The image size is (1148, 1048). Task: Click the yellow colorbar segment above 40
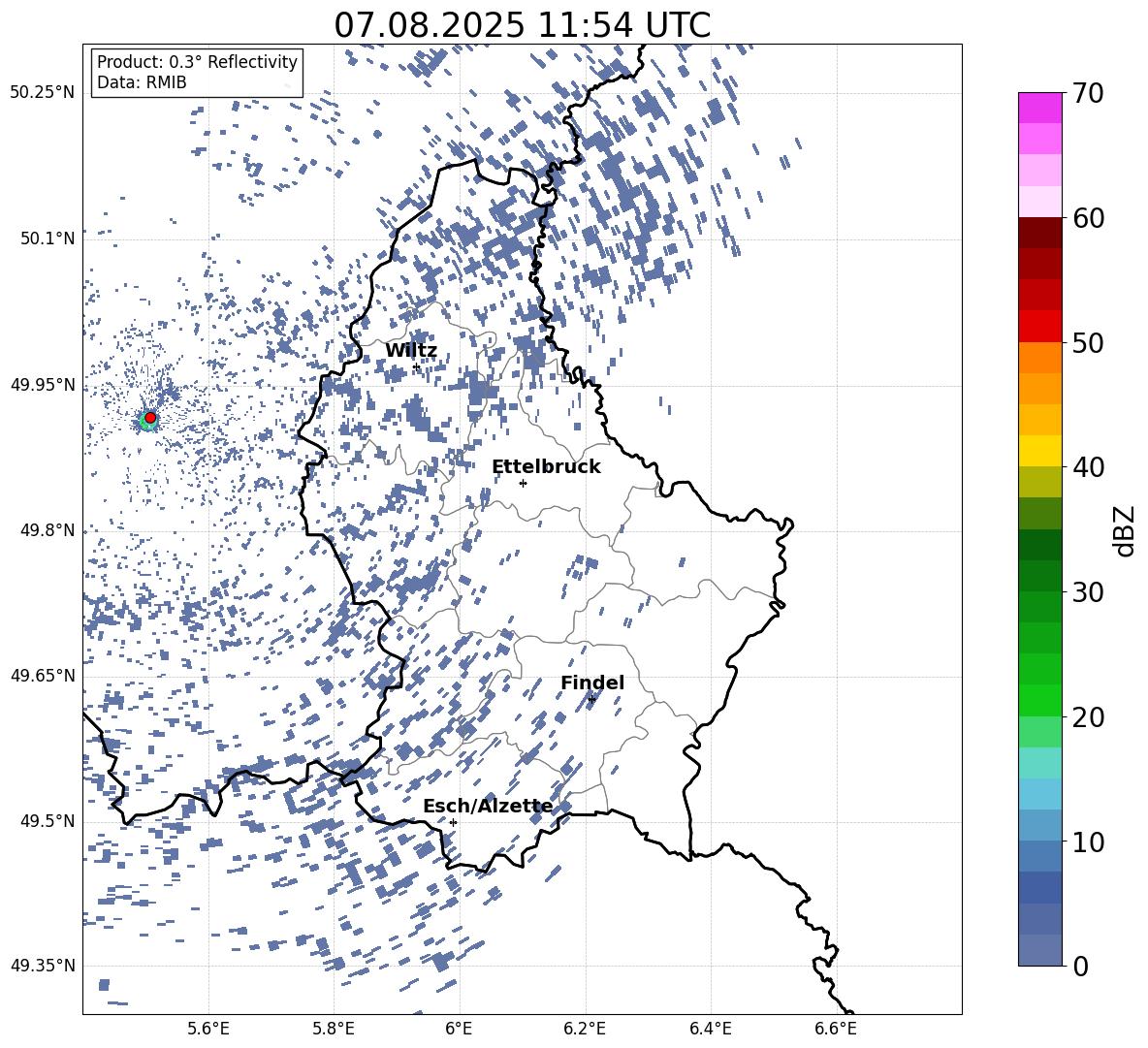[1040, 451]
